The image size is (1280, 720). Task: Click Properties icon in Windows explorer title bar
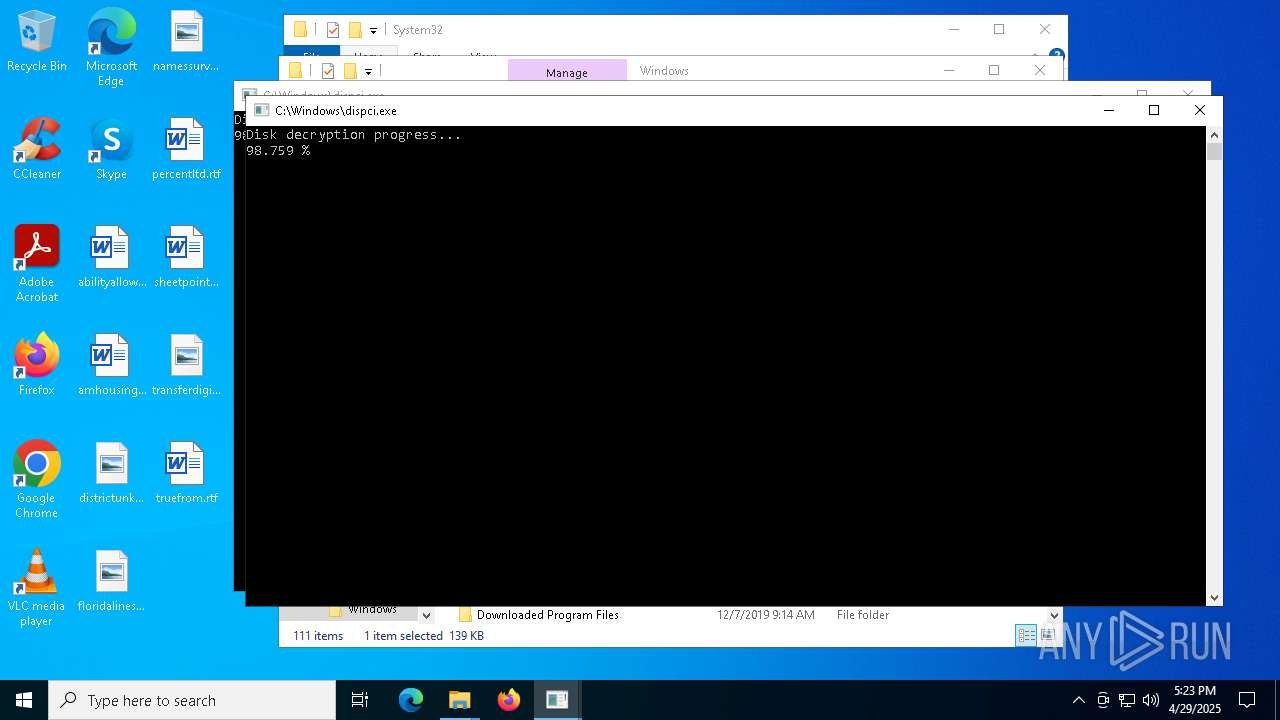coord(327,70)
